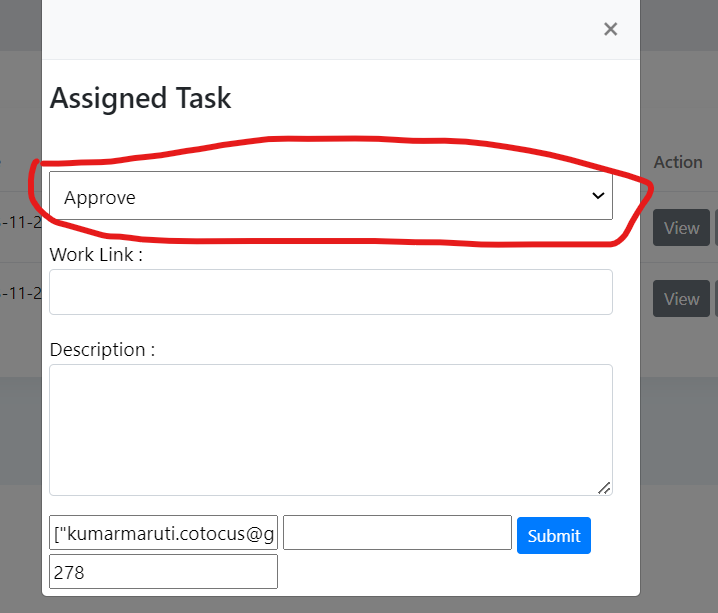Click the chevron arrow in Approve dropdown

pyautogui.click(x=598, y=196)
